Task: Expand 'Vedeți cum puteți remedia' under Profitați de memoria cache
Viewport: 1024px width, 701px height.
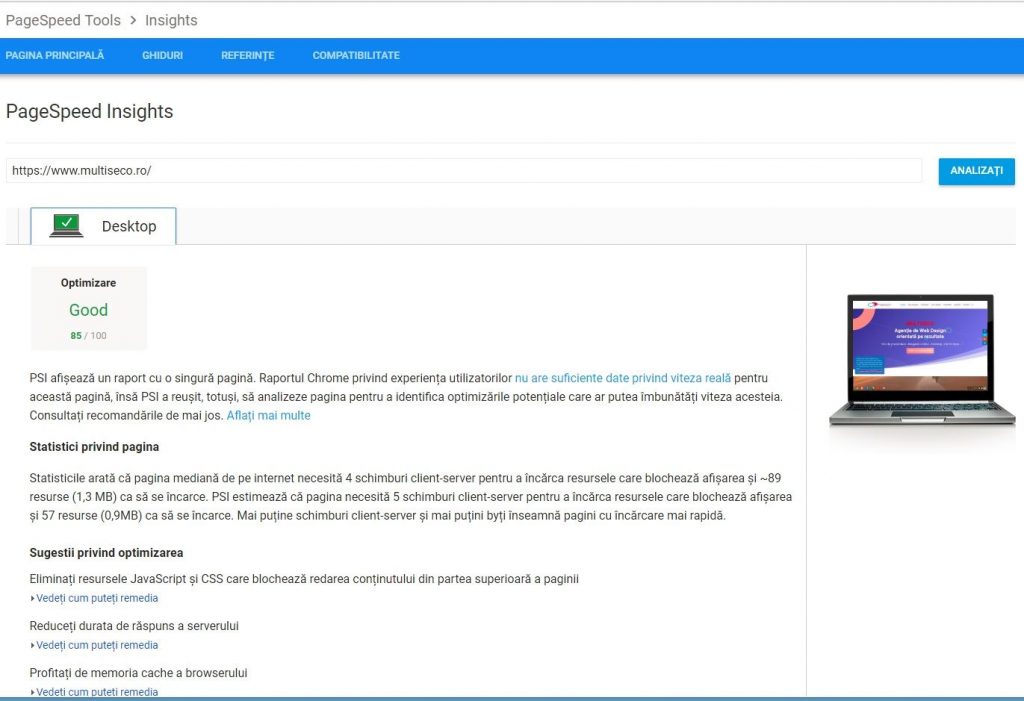Action: coord(95,692)
